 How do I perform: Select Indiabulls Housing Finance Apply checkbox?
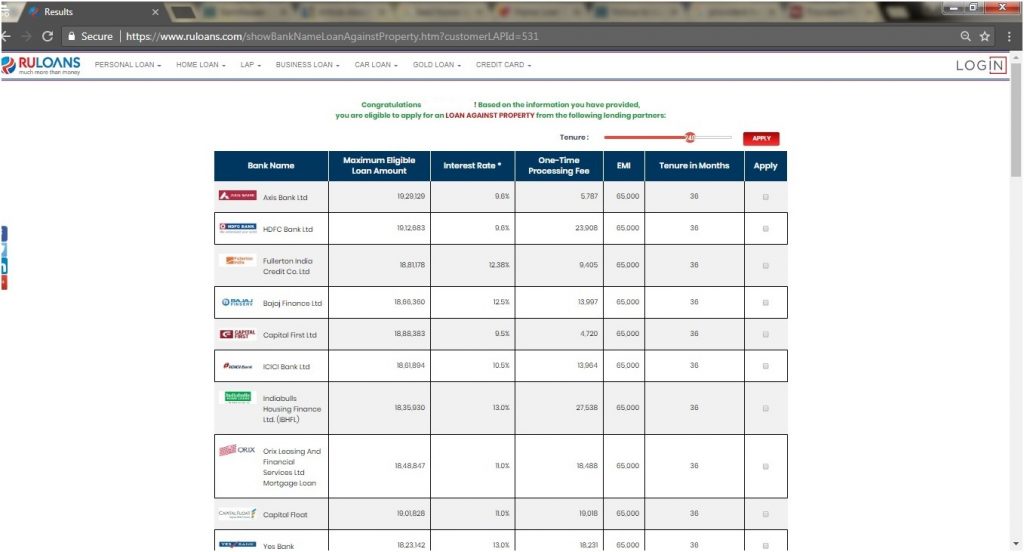point(765,408)
